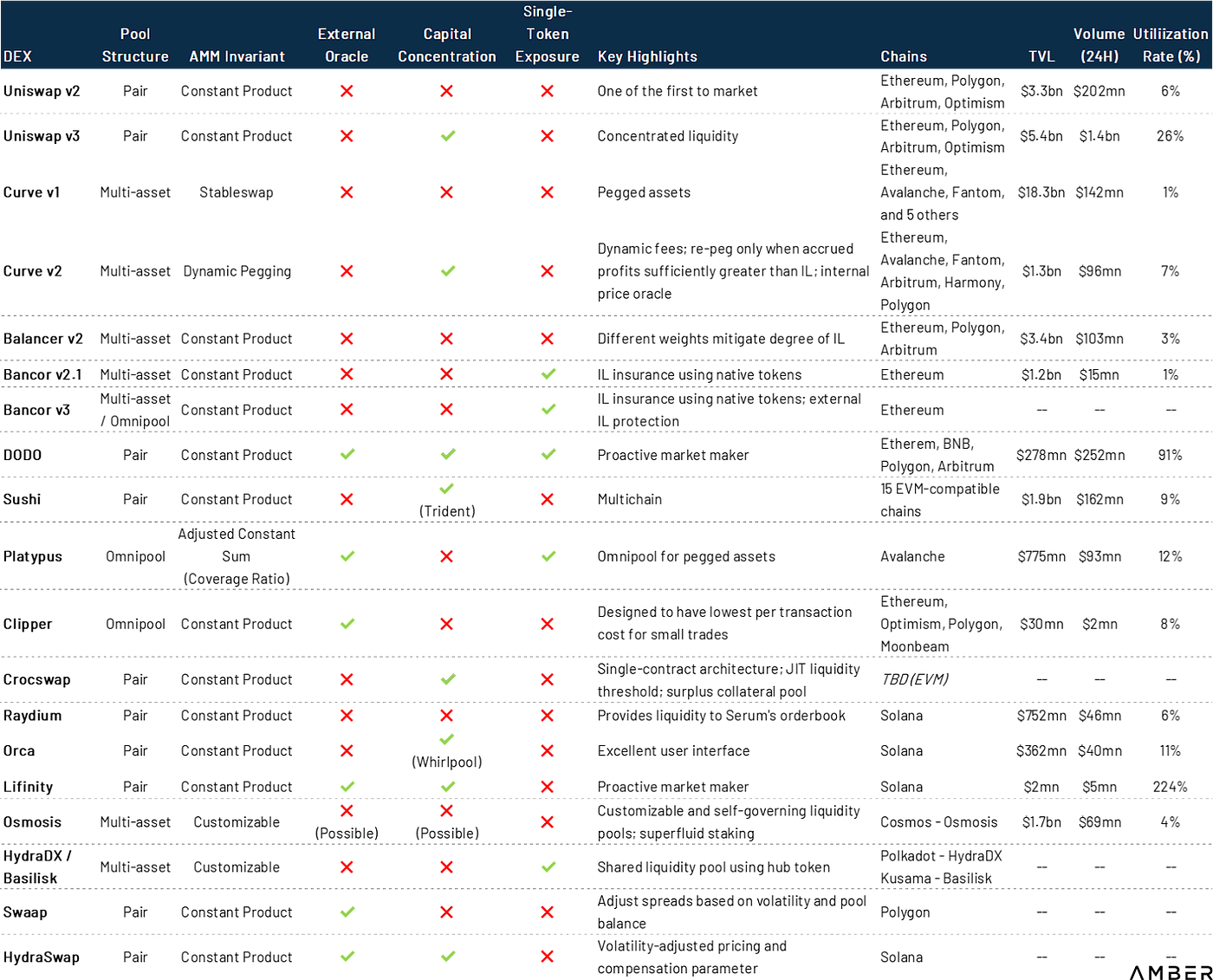Click DODO External Oracle check mark
Image resolution: width=1213 pixels, height=980 pixels.
347,454
